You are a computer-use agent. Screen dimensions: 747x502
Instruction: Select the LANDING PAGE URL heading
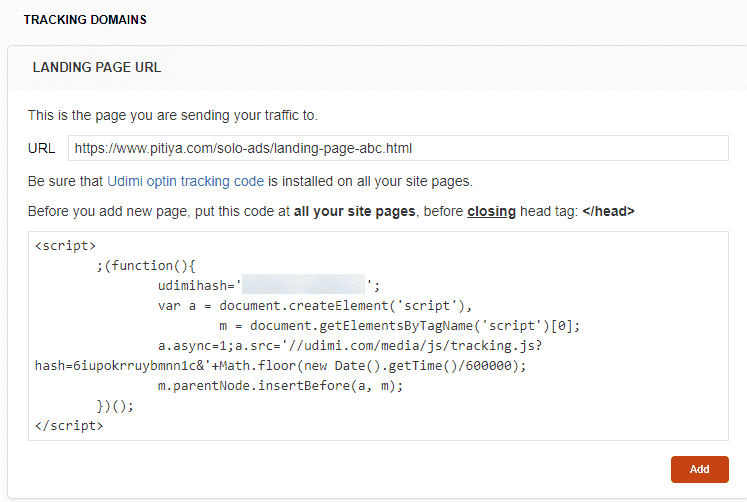click(97, 67)
